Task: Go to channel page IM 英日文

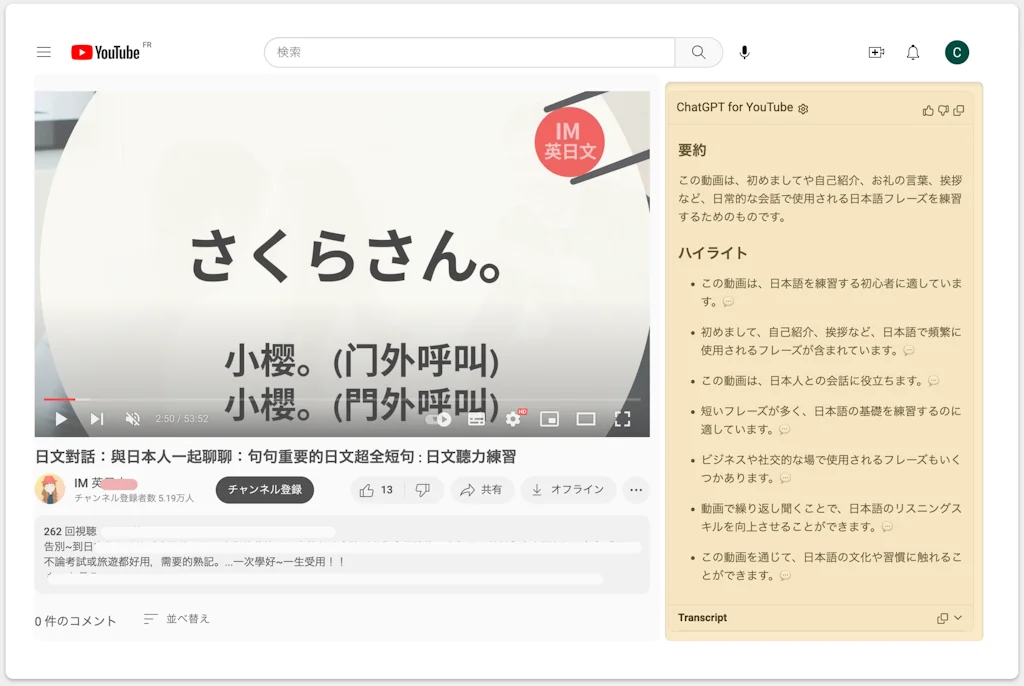Action: coord(92,483)
